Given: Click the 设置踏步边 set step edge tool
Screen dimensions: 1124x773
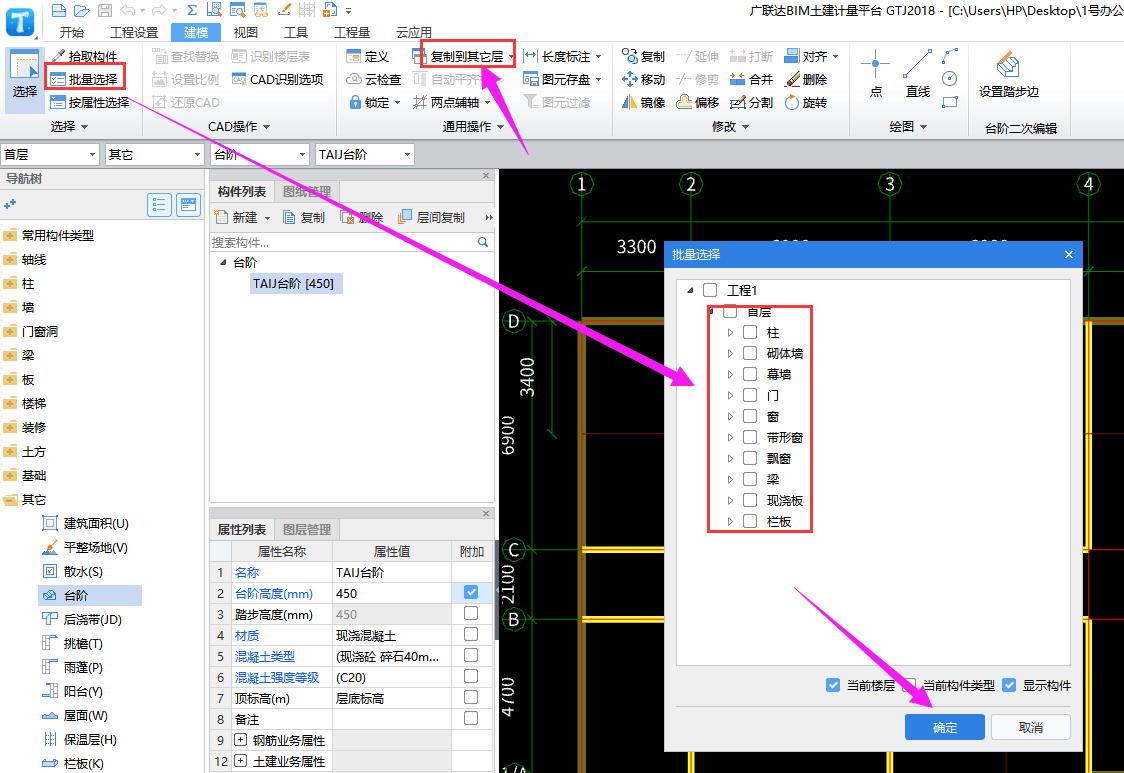Looking at the screenshot, I should [1009, 74].
